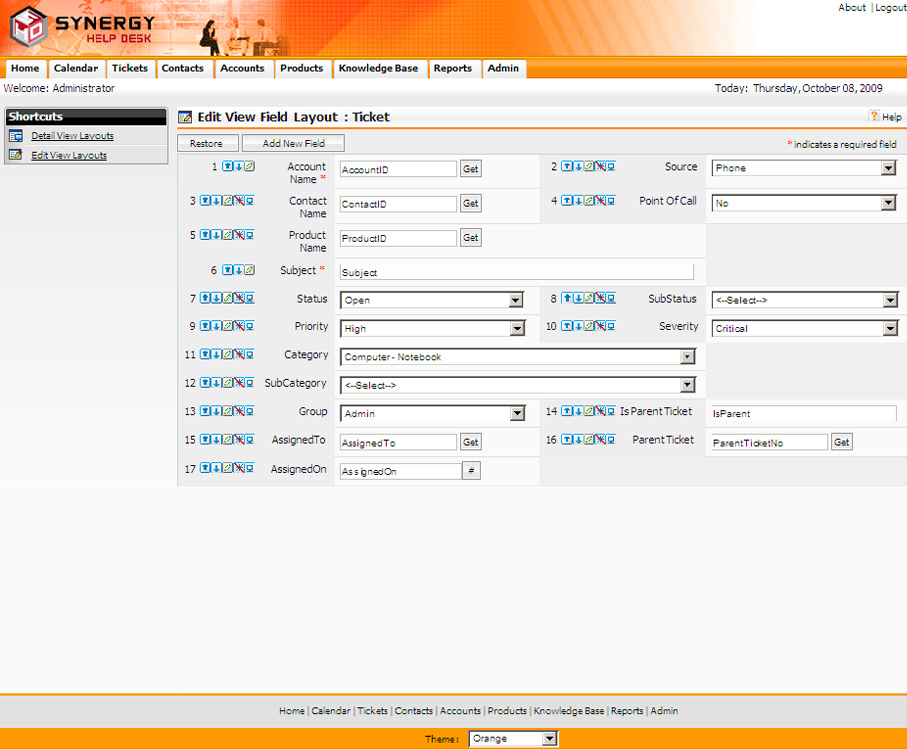
Task: Expand the Severity dropdown
Action: click(x=889, y=328)
